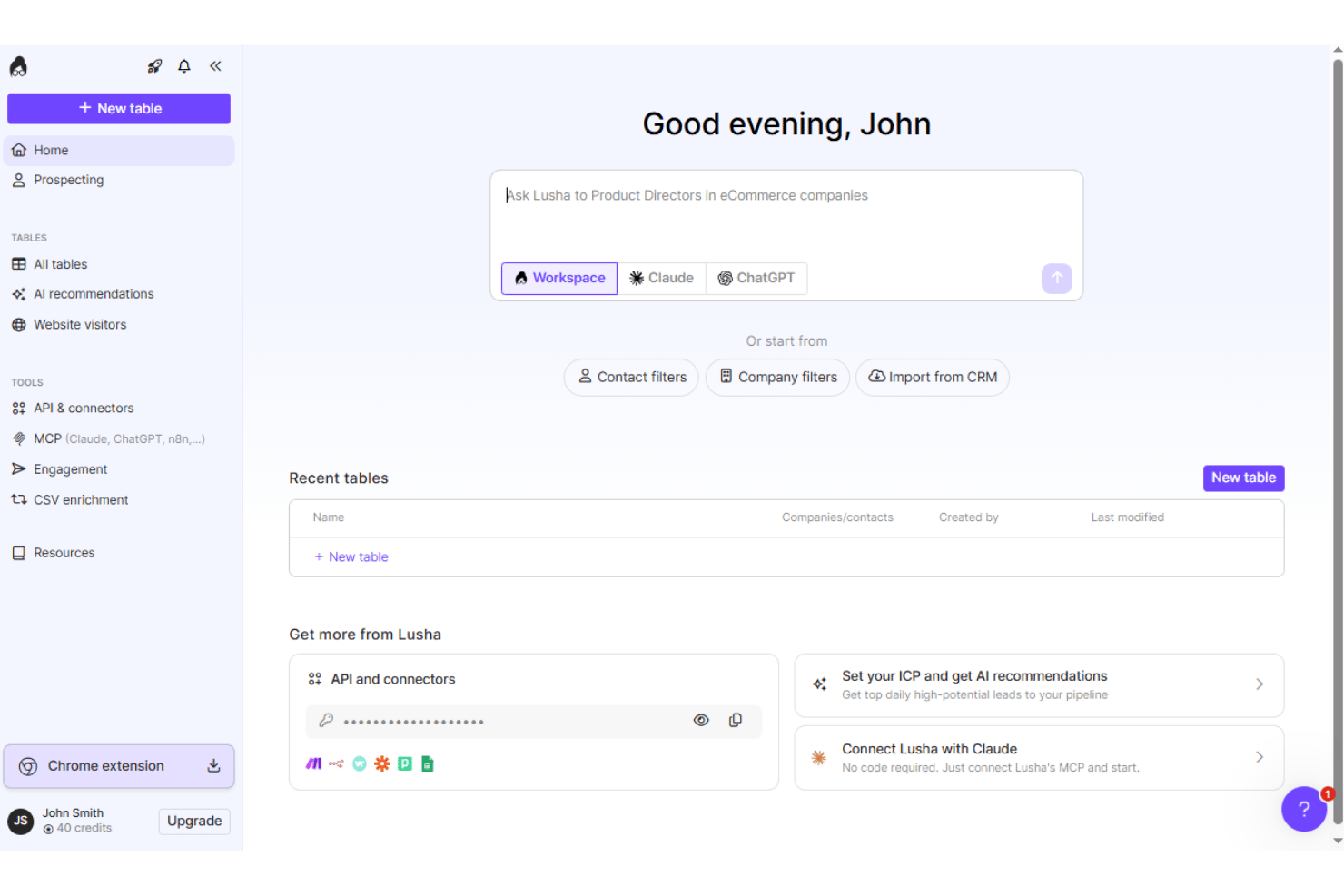
Task: Select Workspace mode tab
Action: (x=559, y=279)
